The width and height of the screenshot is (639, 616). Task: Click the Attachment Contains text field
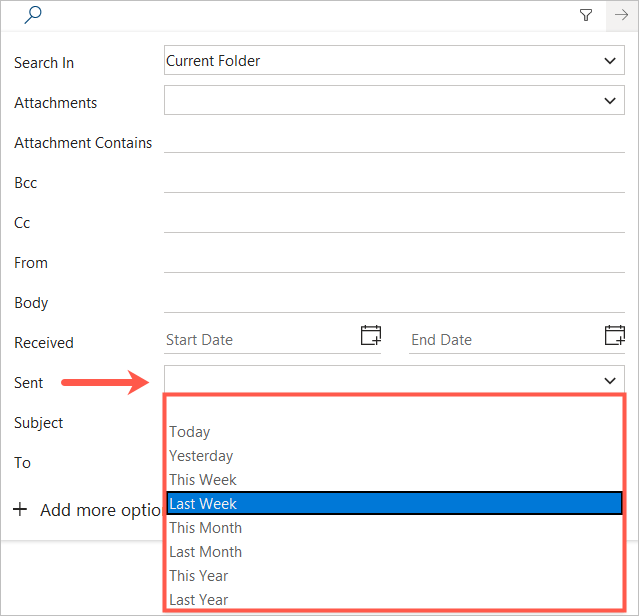point(394,142)
